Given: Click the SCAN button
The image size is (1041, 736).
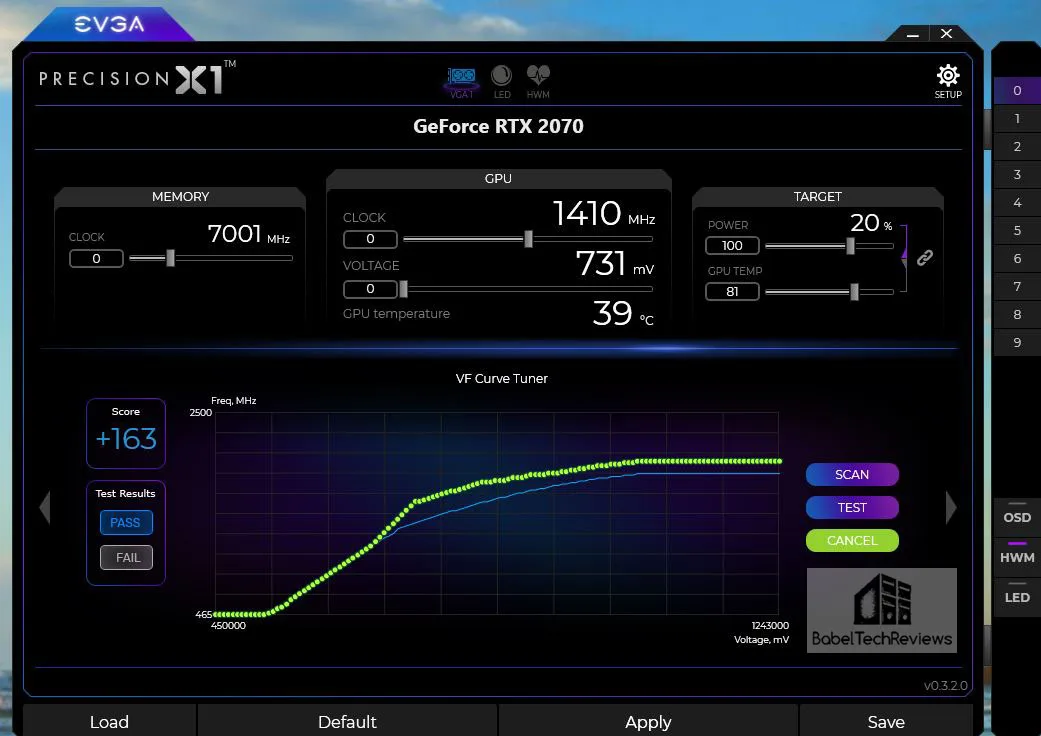Looking at the screenshot, I should point(852,475).
